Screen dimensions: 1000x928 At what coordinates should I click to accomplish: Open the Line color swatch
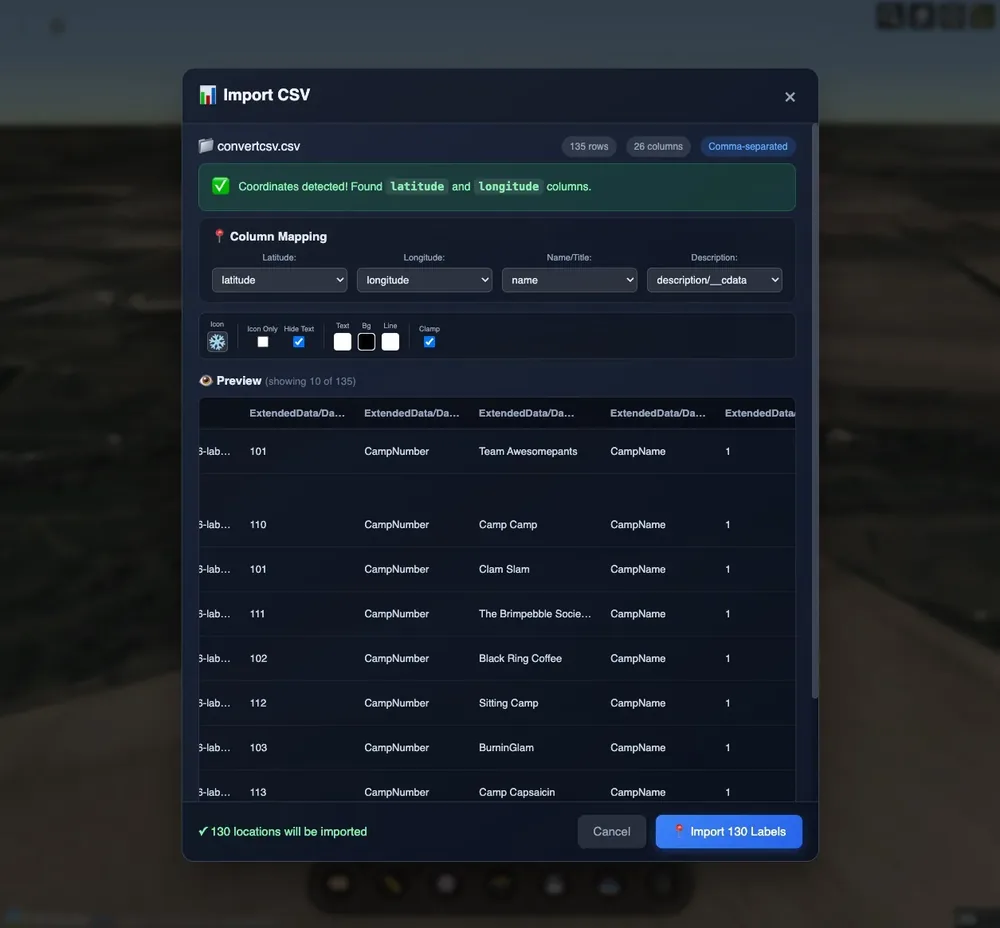click(x=390, y=342)
